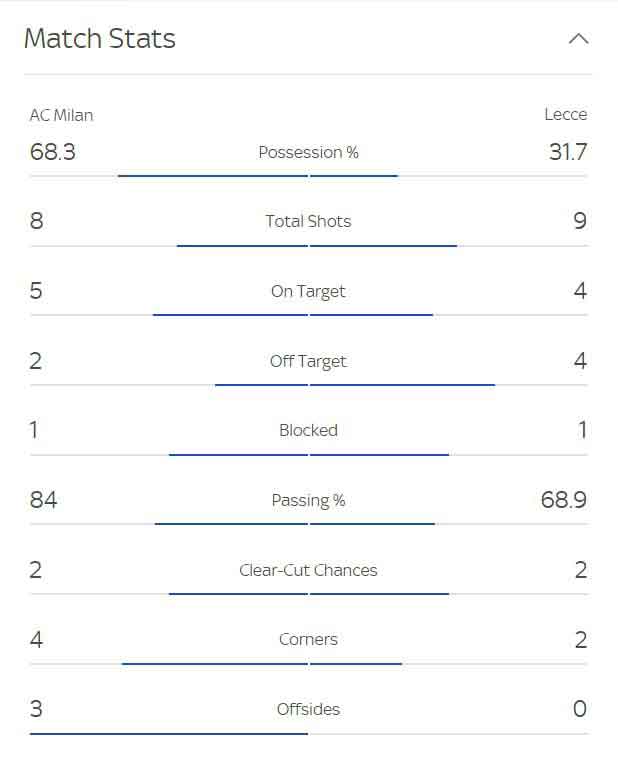Click AC Milan's 68.3 possession value

[52, 152]
